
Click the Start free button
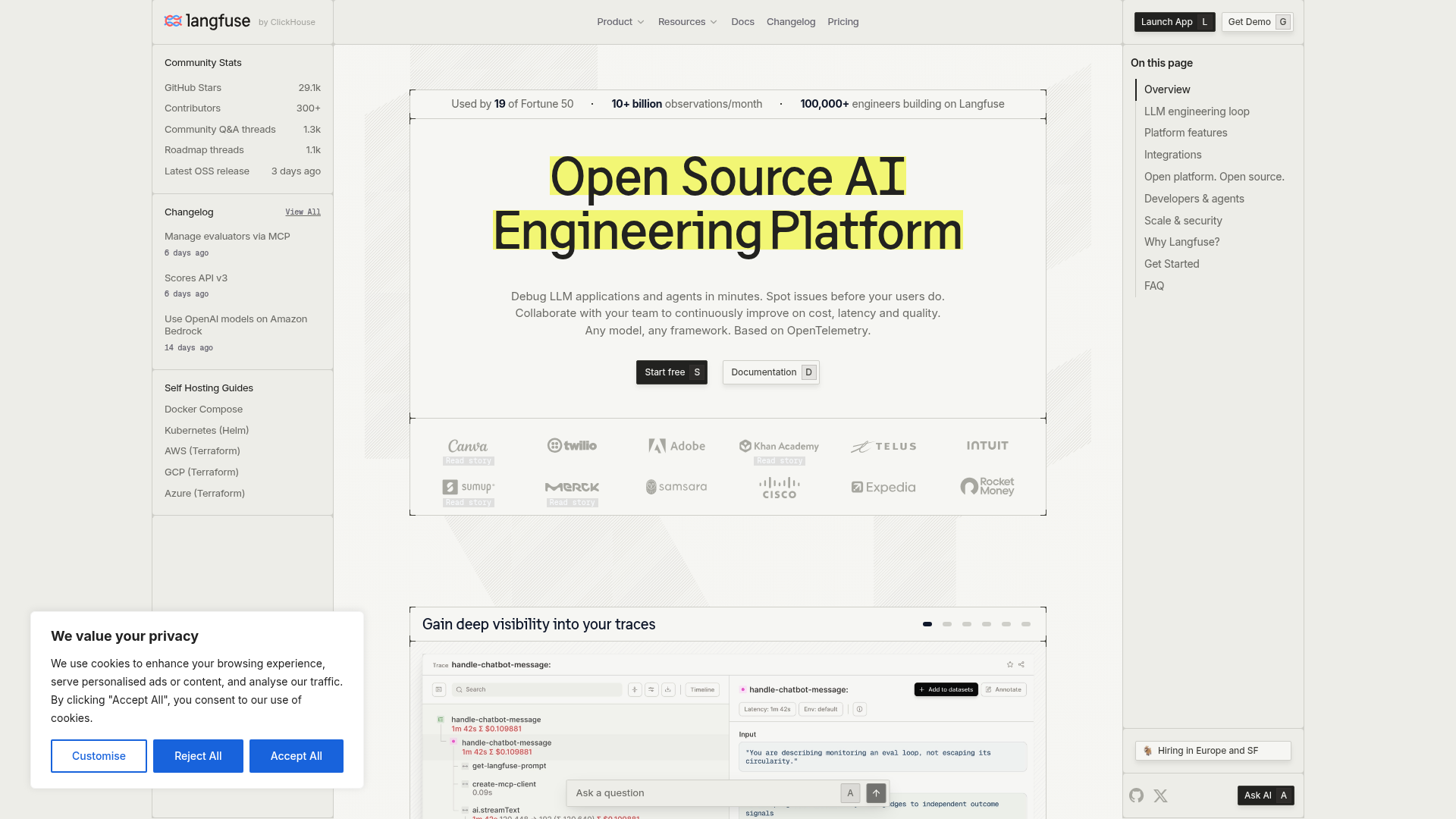pyautogui.click(x=672, y=372)
